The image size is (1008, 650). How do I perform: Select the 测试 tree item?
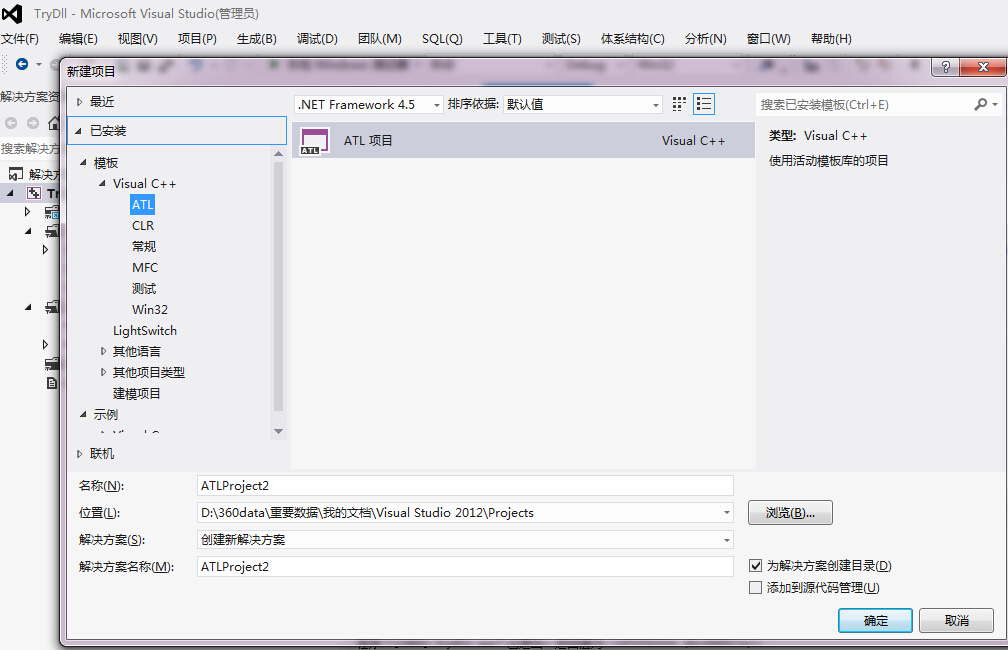[x=144, y=289]
